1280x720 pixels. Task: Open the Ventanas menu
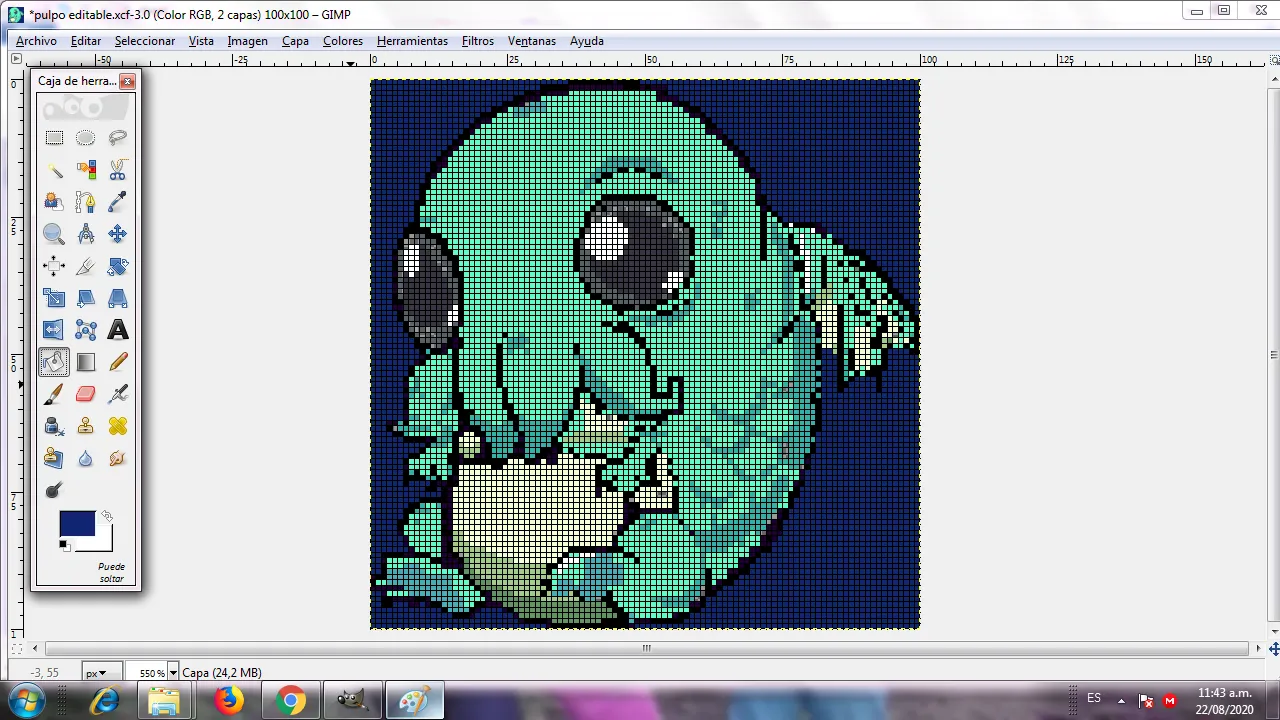(532, 41)
